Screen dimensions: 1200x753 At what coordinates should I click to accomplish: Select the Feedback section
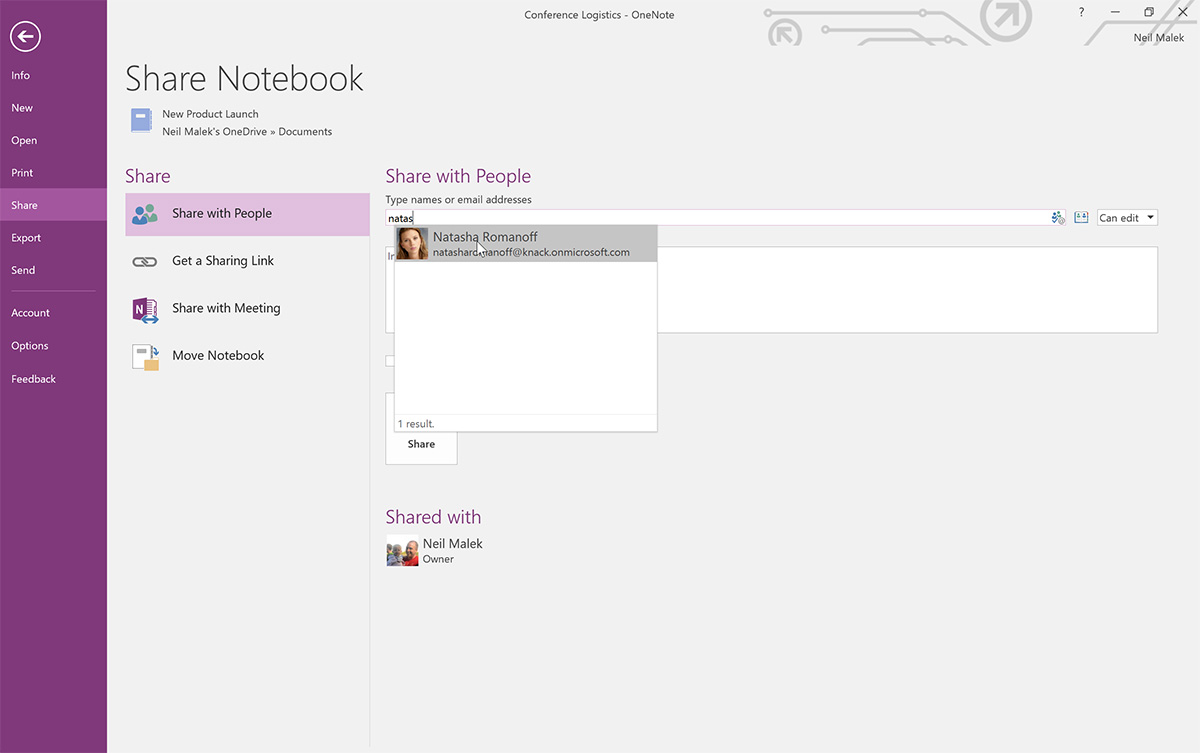point(33,378)
